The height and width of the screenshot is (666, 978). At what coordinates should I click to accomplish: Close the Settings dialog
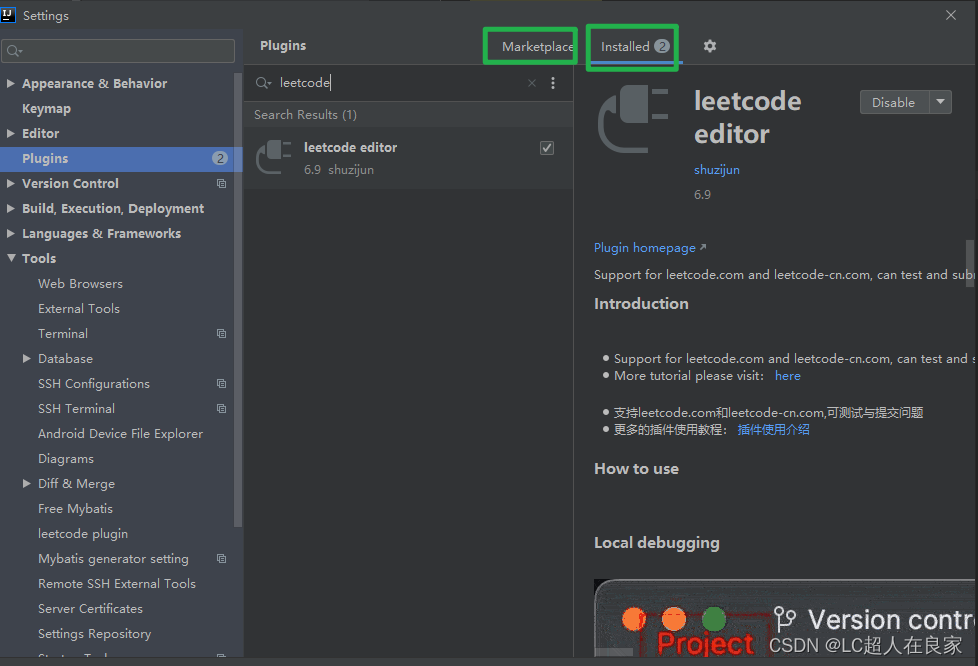coord(951,15)
